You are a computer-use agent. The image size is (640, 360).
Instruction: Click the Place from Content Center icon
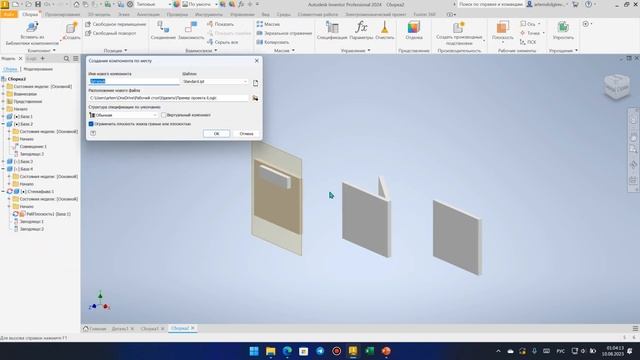32,28
